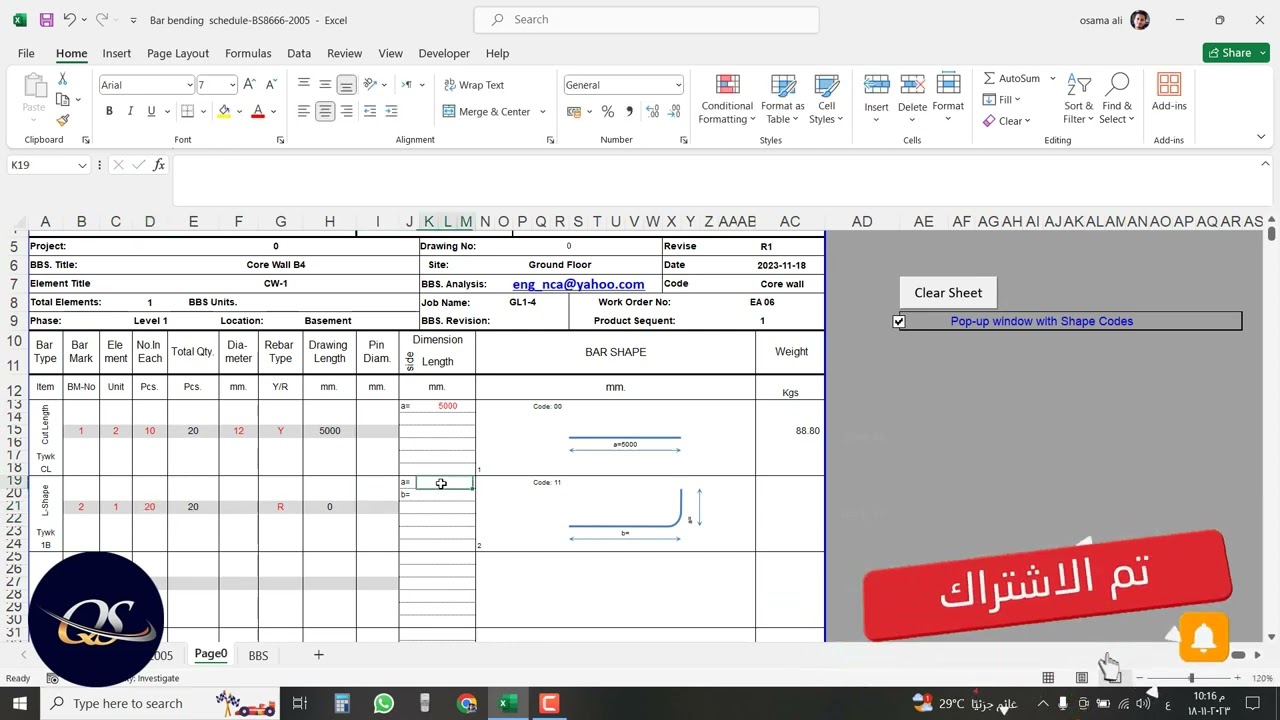The image size is (1280, 720).
Task: Apply Underline formatting
Action: 152,111
